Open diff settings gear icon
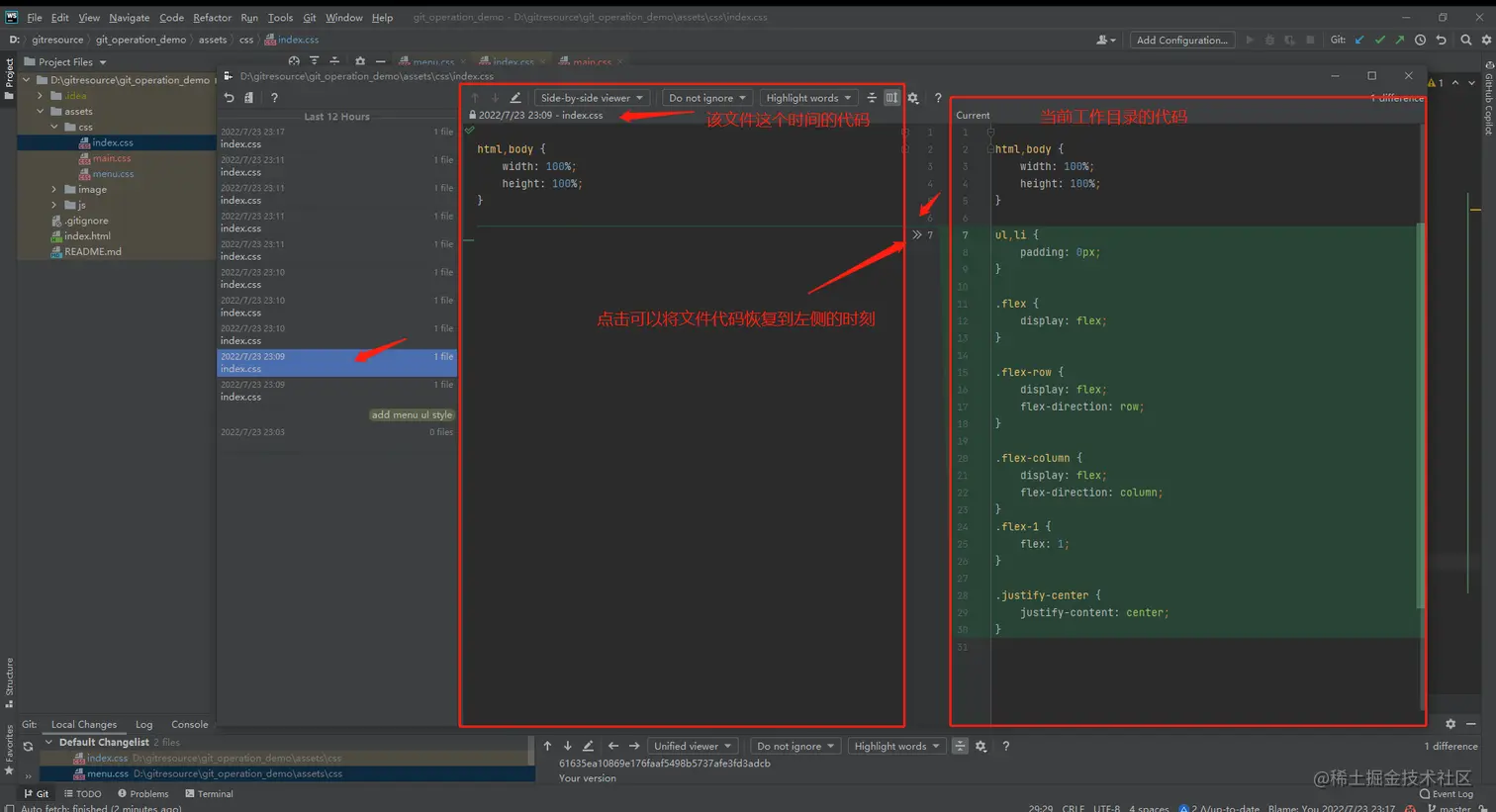Screen dimensions: 1496x812 pyautogui.click(x=913, y=98)
